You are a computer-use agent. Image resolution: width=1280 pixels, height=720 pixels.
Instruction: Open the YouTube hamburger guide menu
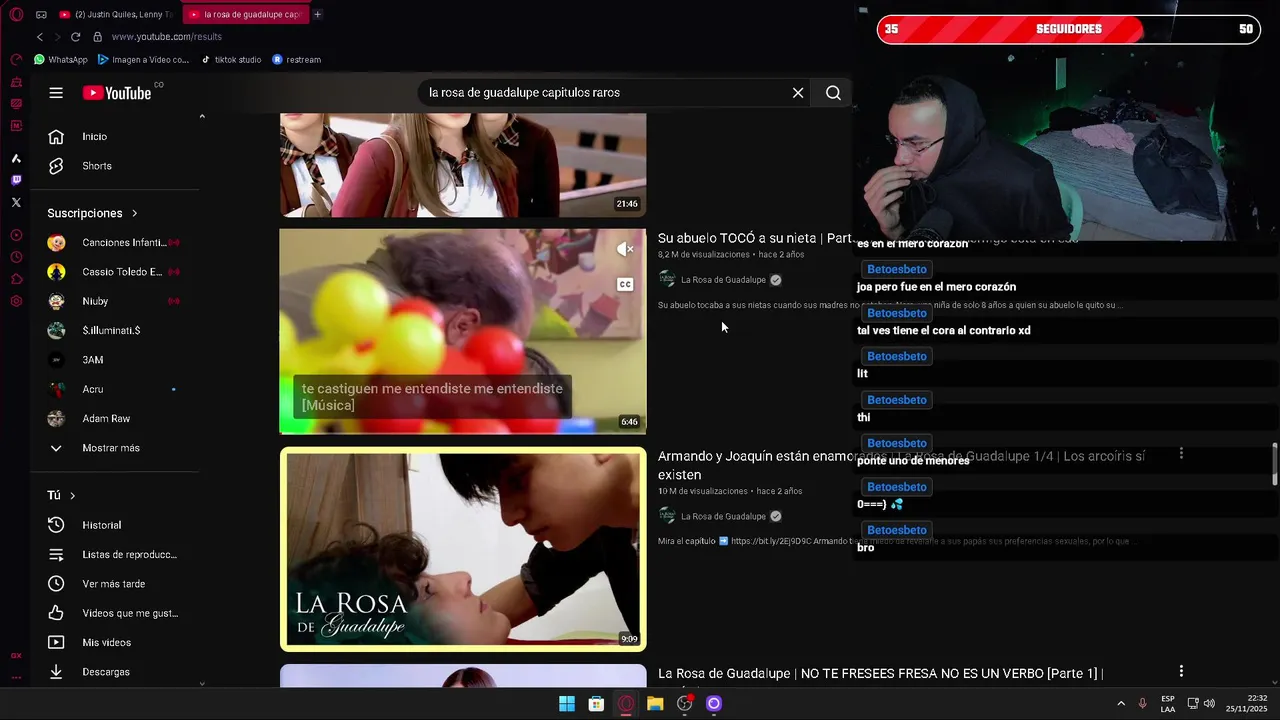56,93
